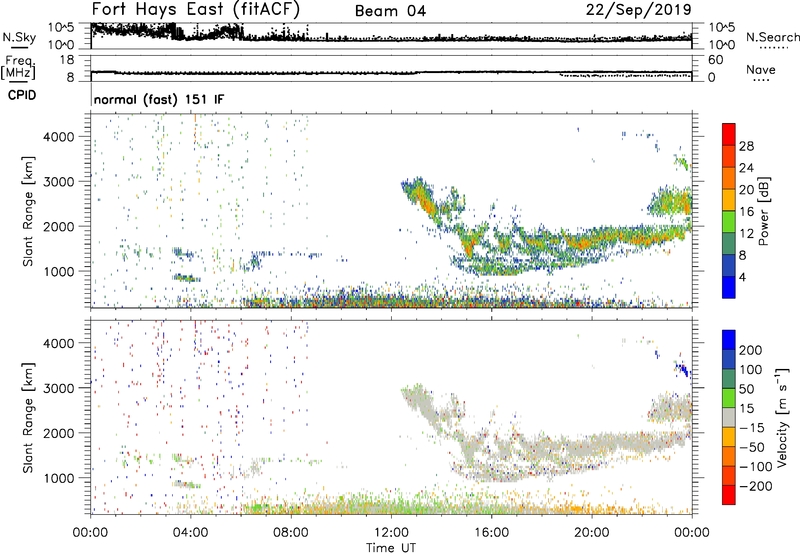
Task: Click the '04:00' time tick label
Action: coord(191,533)
